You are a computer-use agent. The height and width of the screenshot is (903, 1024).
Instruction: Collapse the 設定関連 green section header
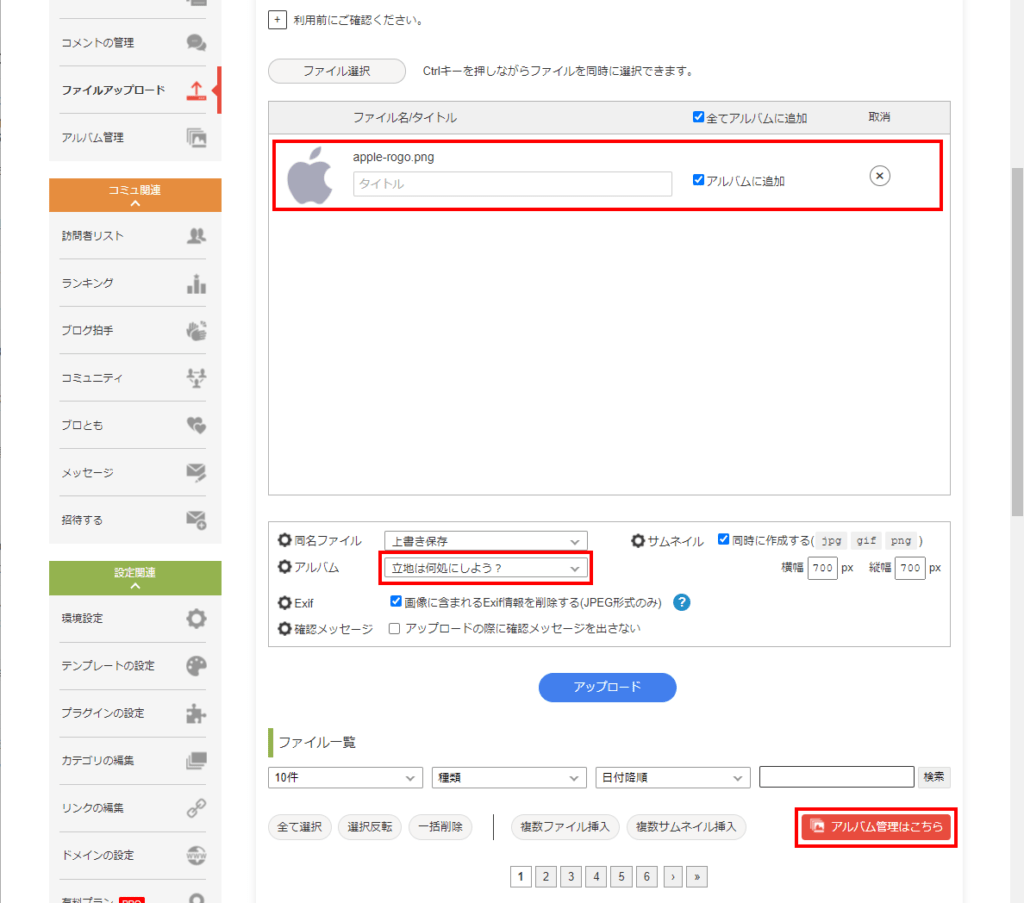(x=135, y=578)
